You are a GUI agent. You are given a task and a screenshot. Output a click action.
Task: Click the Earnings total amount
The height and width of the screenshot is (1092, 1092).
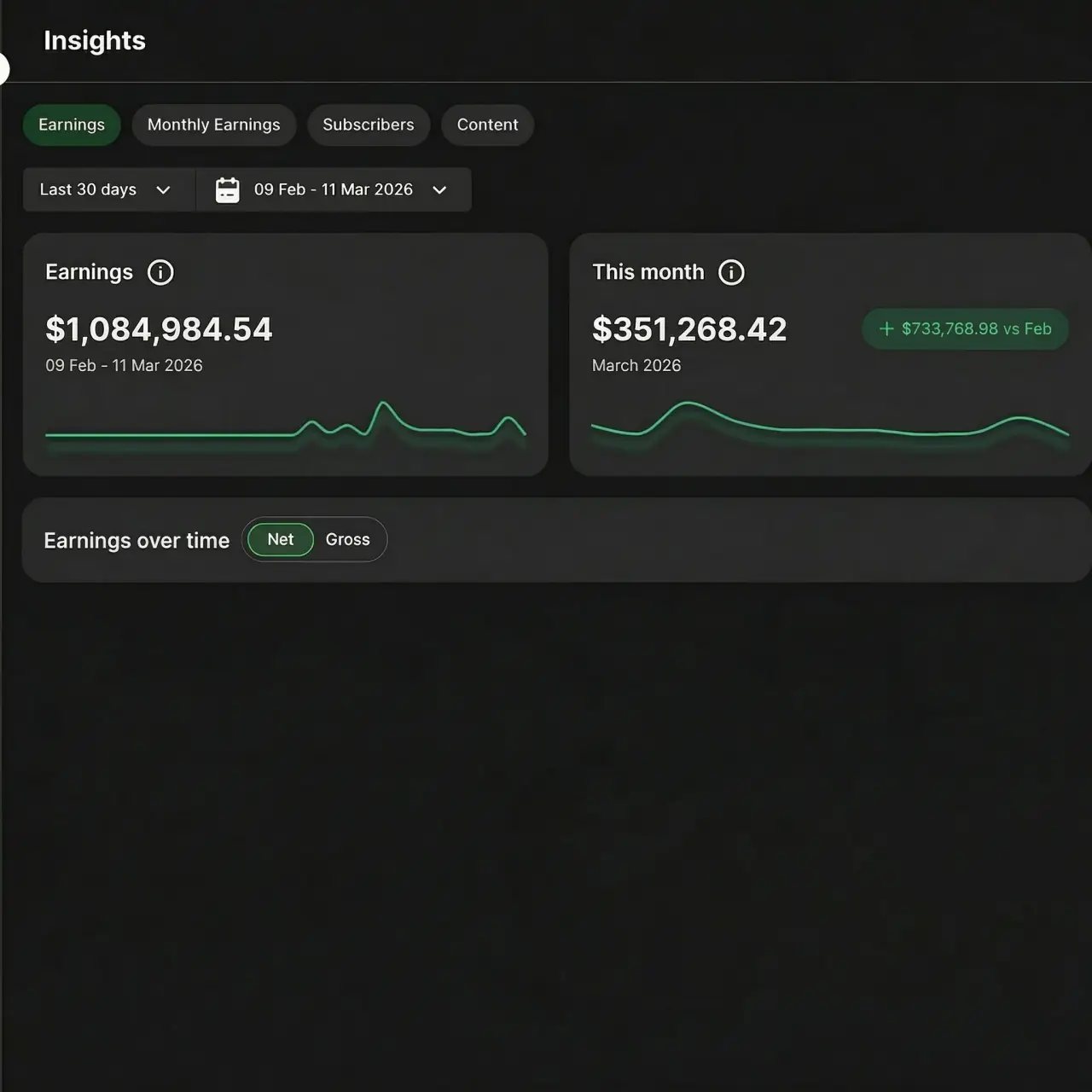(159, 329)
